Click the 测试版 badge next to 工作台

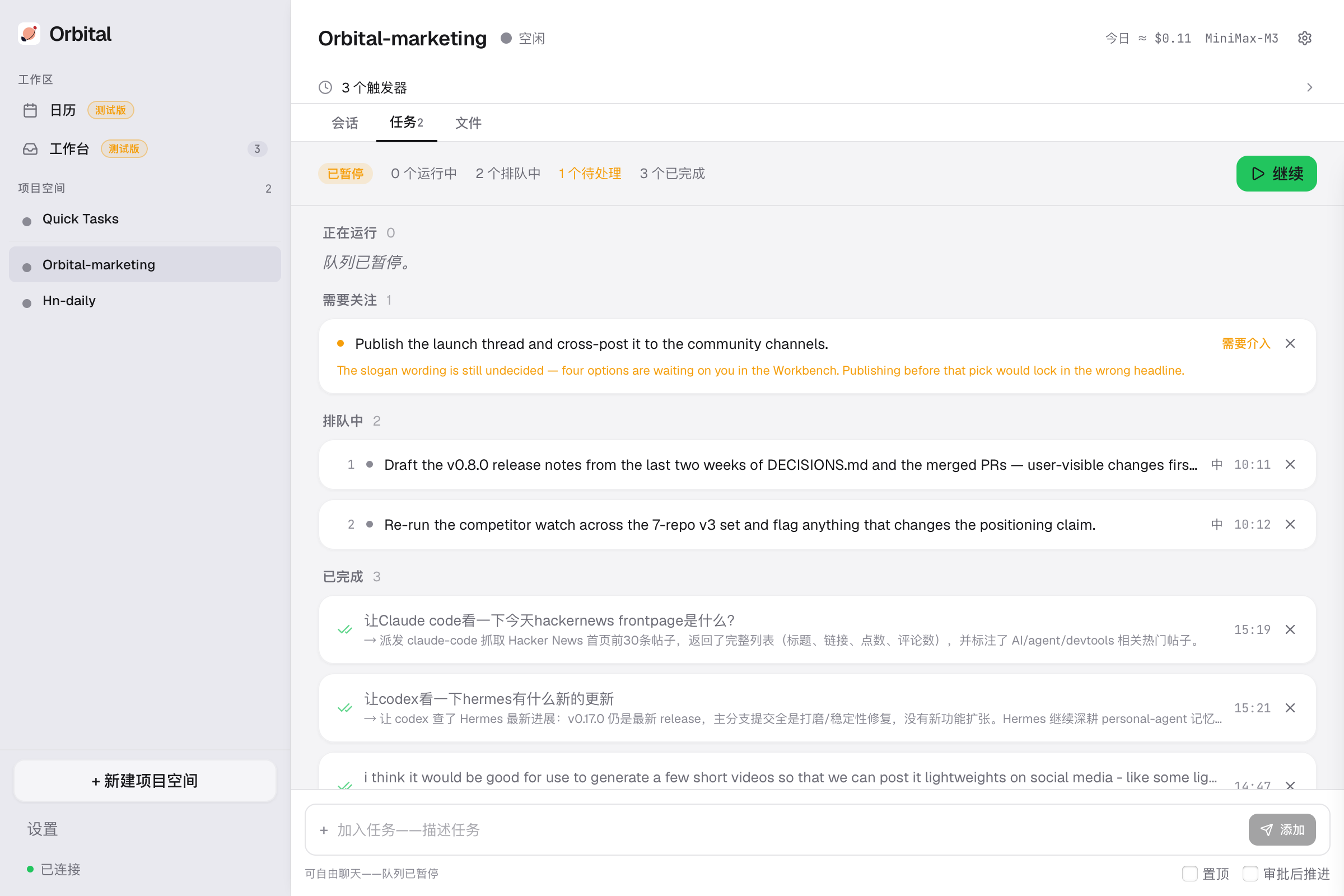pyautogui.click(x=124, y=149)
